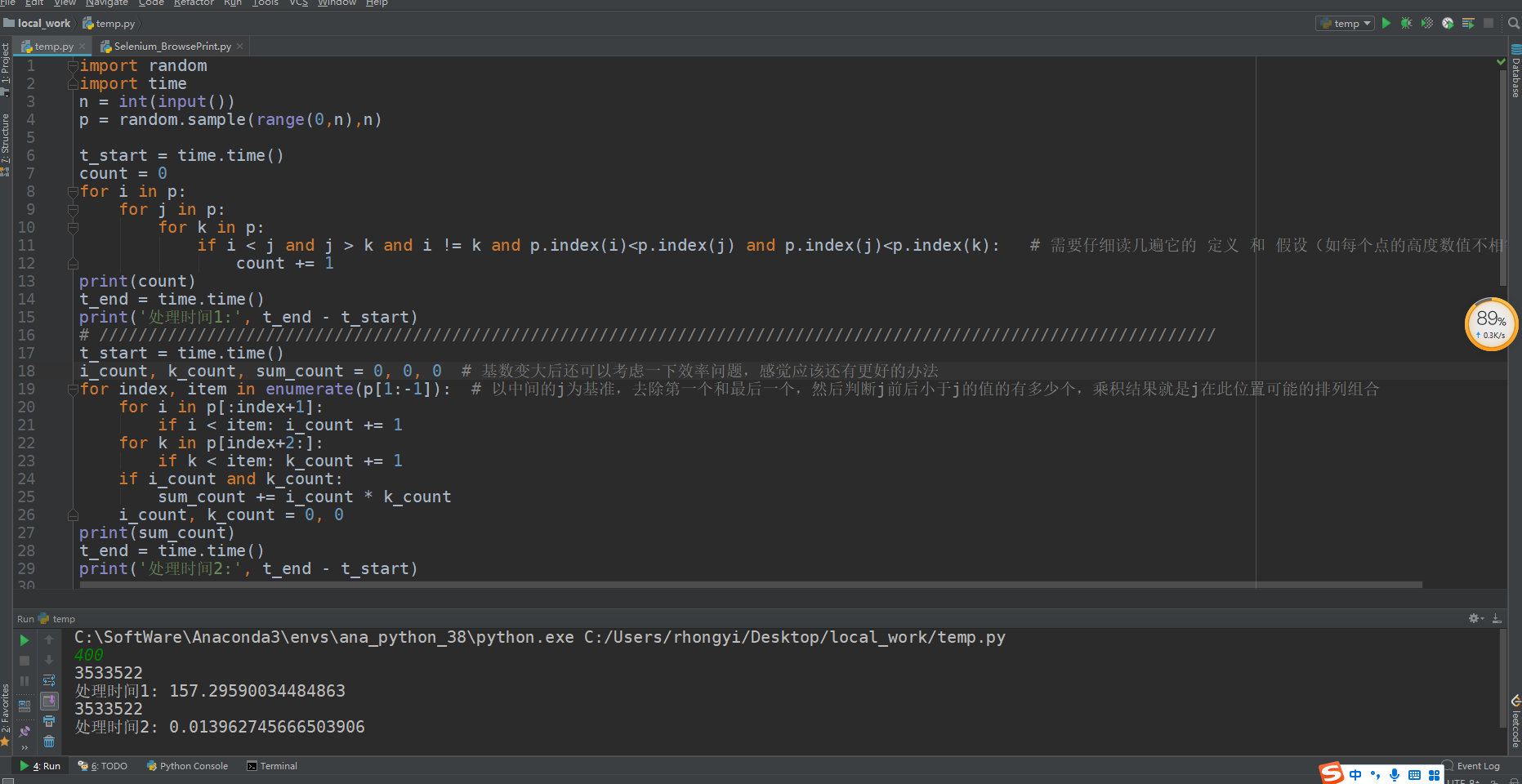This screenshot has width=1522, height=784.
Task: Toggle scroll to end of console
Action: point(49,702)
